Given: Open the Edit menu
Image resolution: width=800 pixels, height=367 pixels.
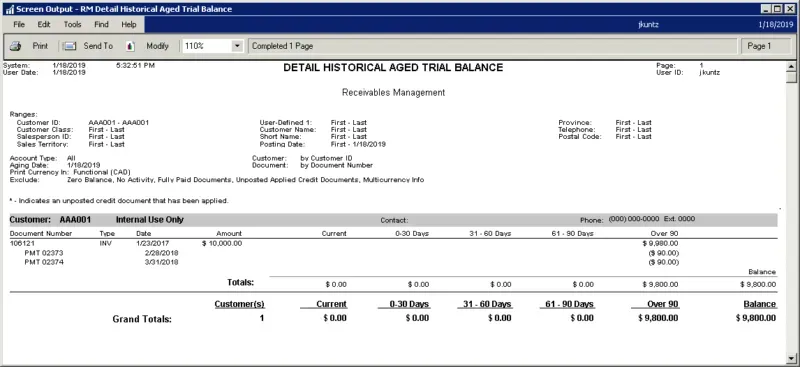Looking at the screenshot, I should [x=44, y=25].
